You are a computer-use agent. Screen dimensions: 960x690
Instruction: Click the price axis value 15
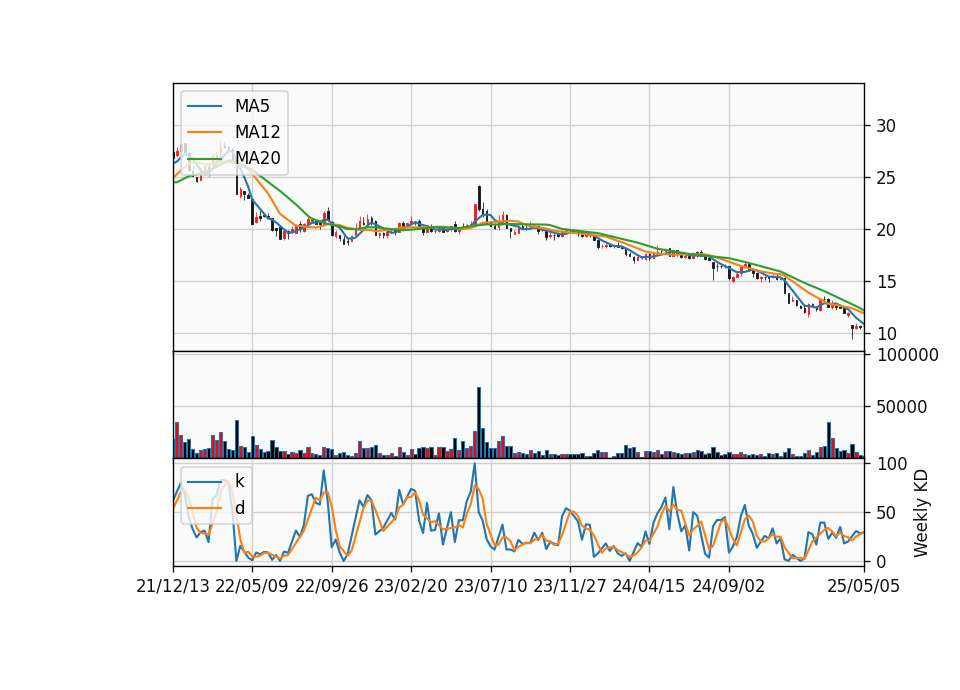pos(886,282)
